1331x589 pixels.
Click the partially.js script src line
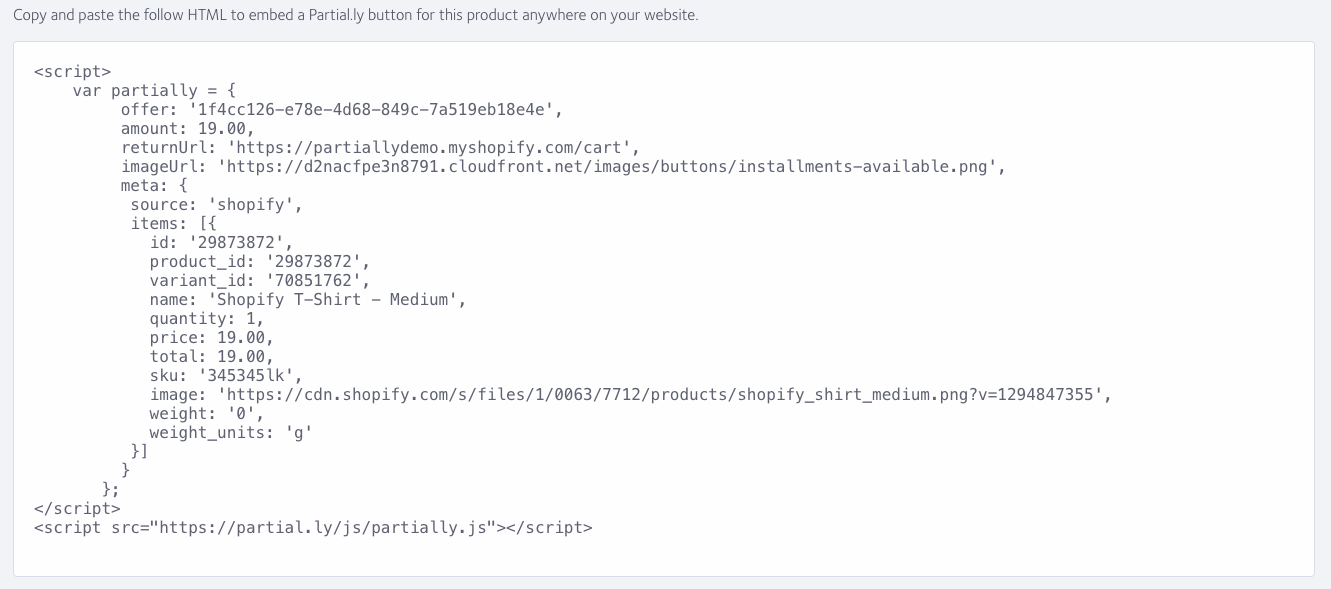click(x=313, y=528)
